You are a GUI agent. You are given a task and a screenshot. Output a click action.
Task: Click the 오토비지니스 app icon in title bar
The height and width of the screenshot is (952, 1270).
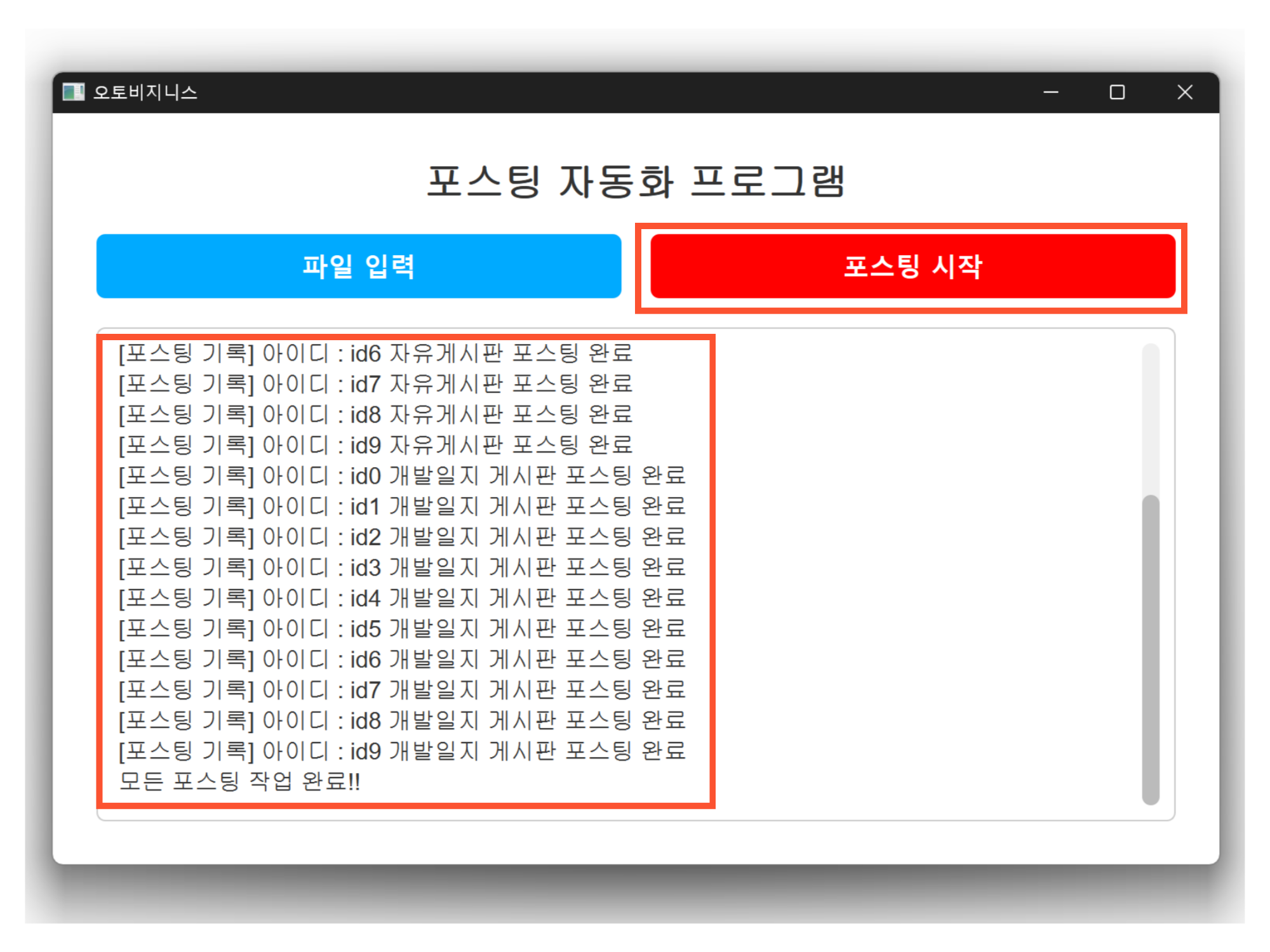click(x=74, y=93)
